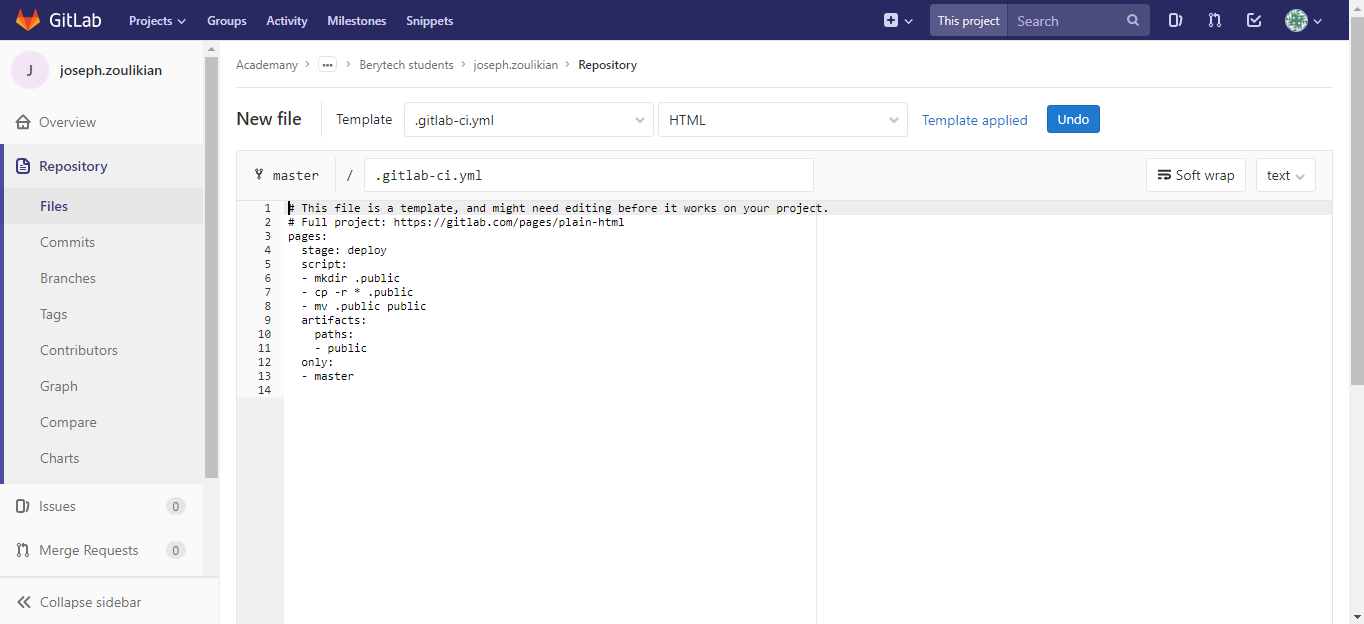Open the user avatar menu
This screenshot has height=624, width=1364.
[1303, 20]
